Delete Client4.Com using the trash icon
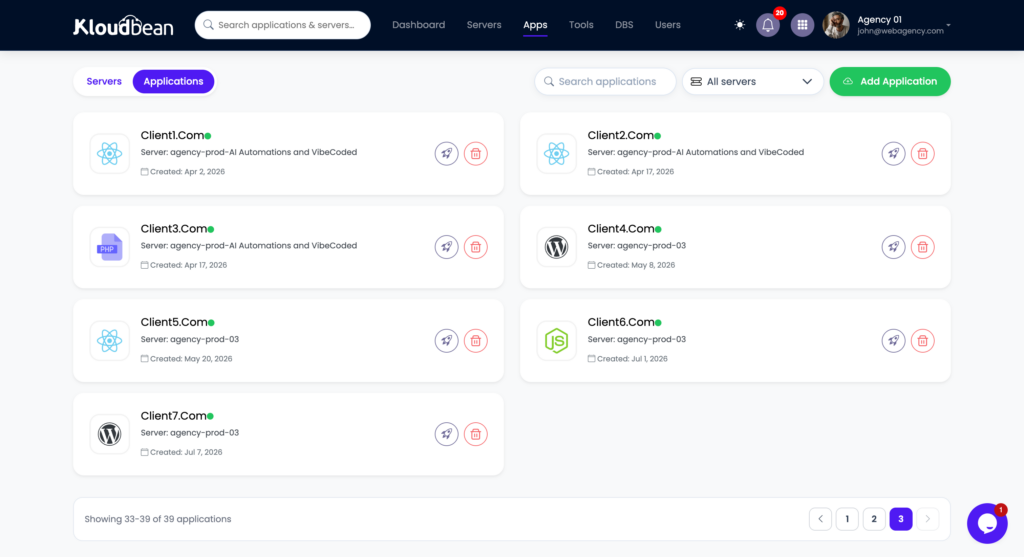The width and height of the screenshot is (1024, 557). (922, 247)
